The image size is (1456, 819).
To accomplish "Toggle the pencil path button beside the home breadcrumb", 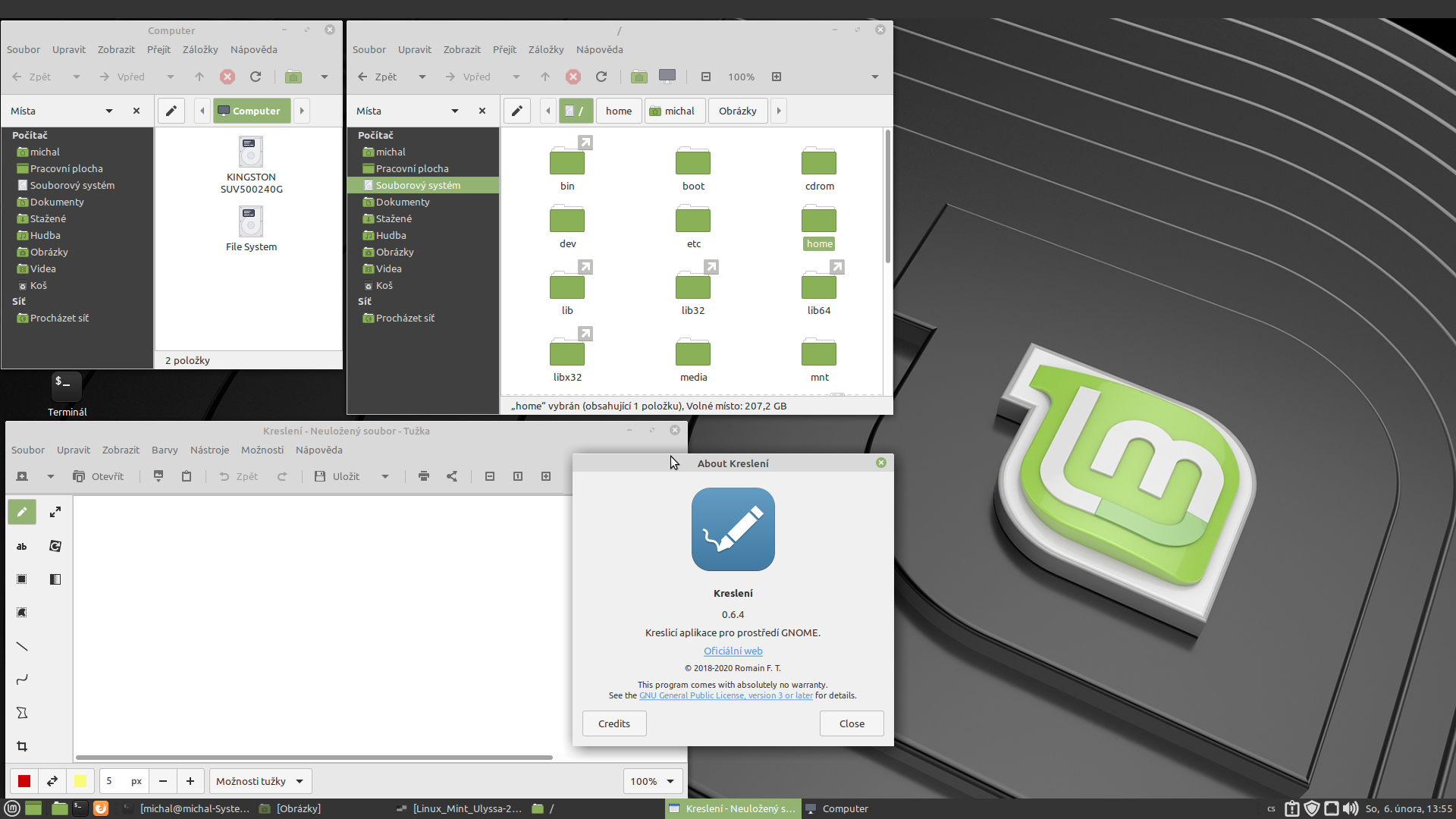I will (517, 111).
